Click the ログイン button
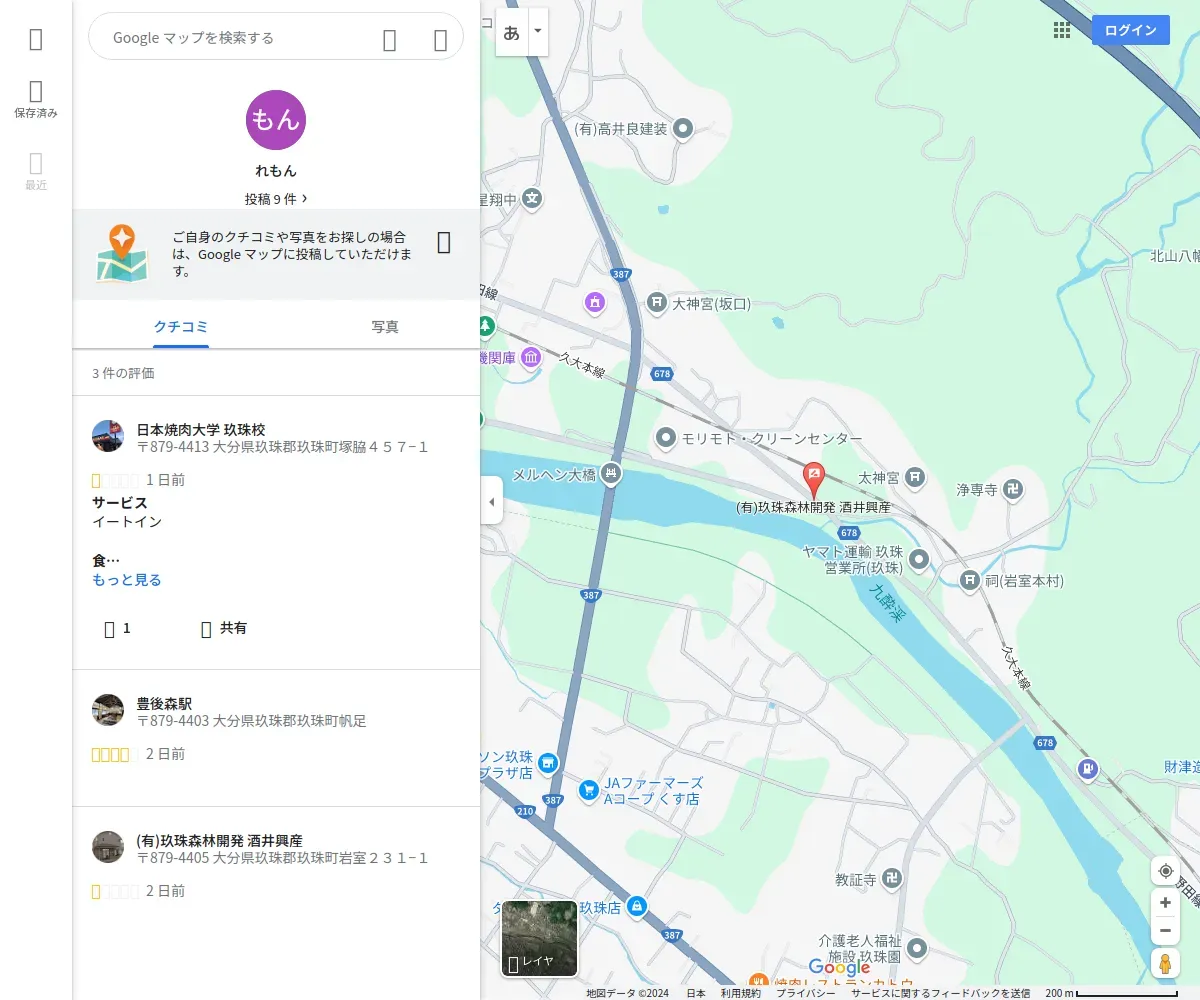Viewport: 1200px width, 1000px height. [1131, 30]
